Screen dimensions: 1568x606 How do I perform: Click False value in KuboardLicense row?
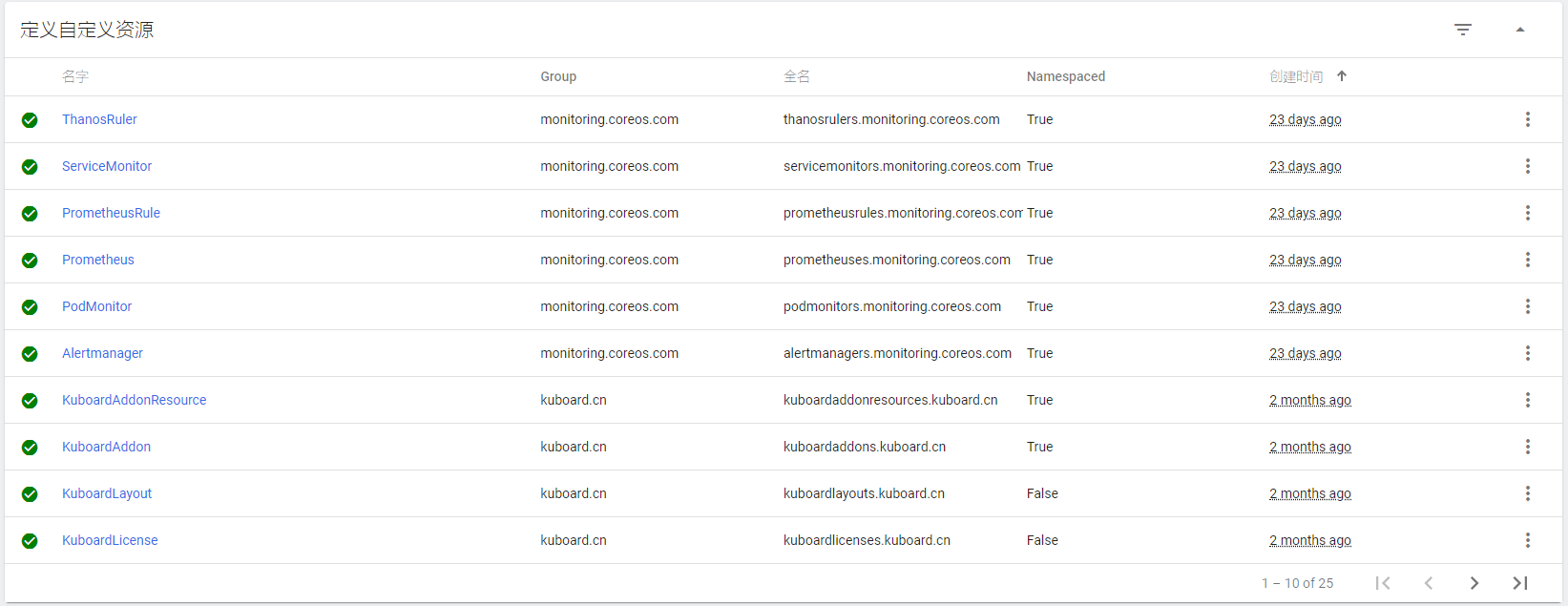(x=1042, y=540)
